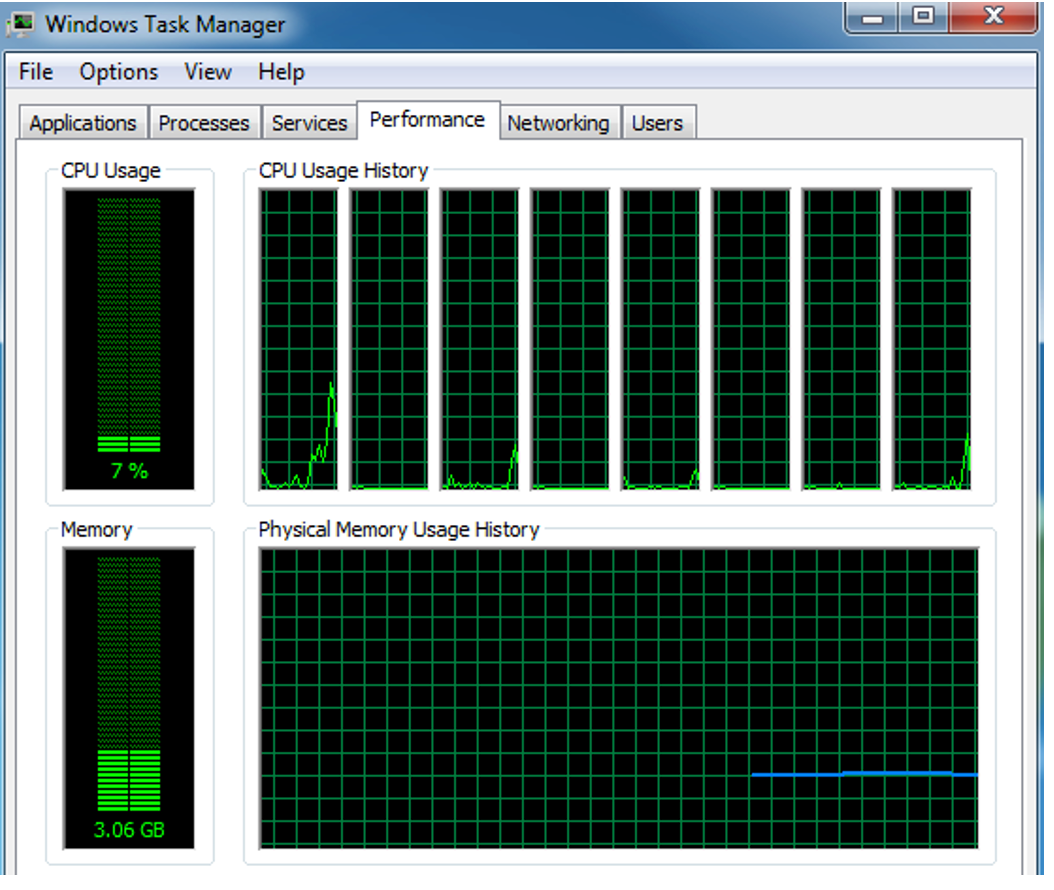Switch to the Networking tab
The image size is (1054, 890).
[558, 123]
